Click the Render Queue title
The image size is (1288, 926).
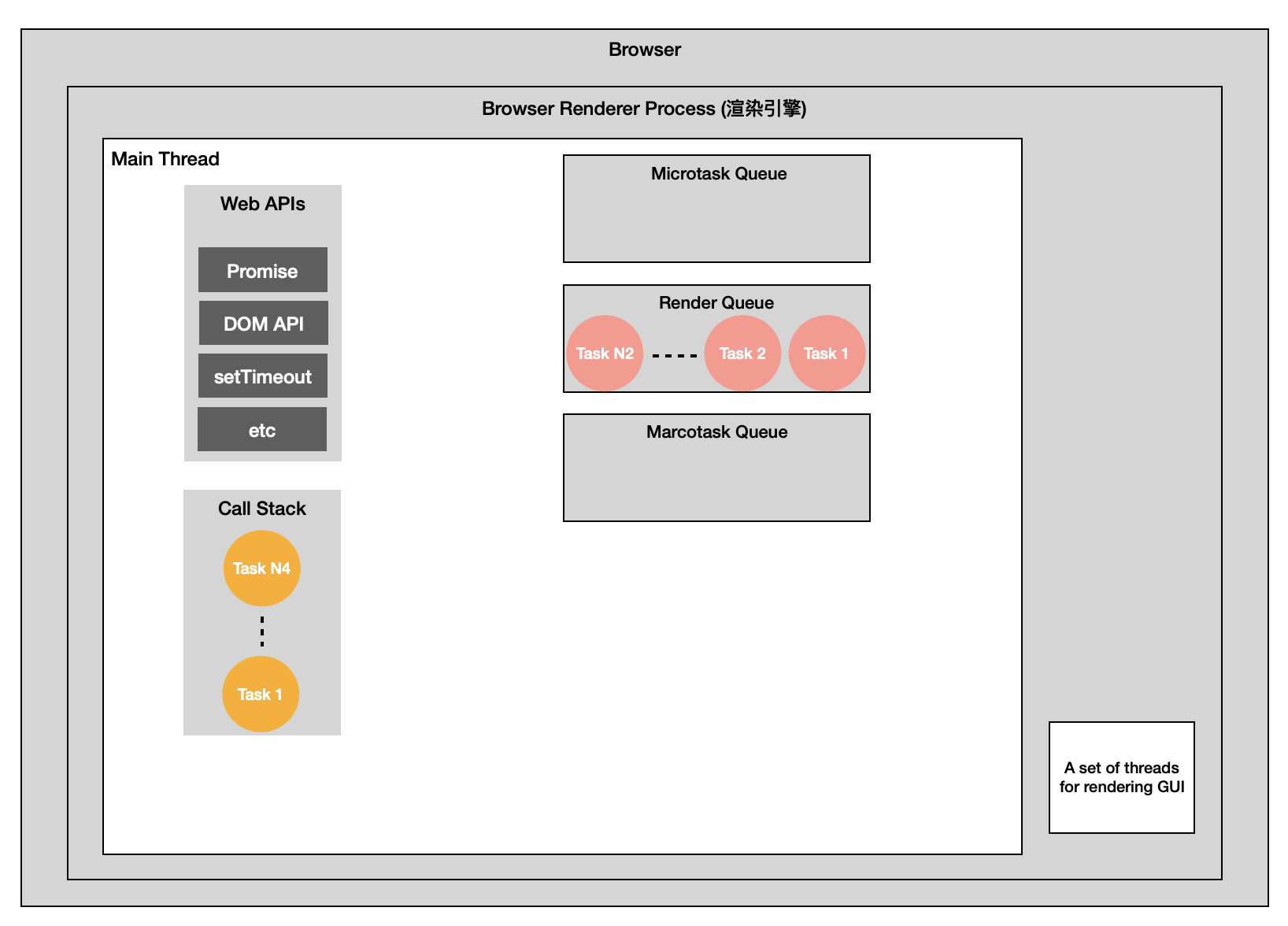click(716, 303)
